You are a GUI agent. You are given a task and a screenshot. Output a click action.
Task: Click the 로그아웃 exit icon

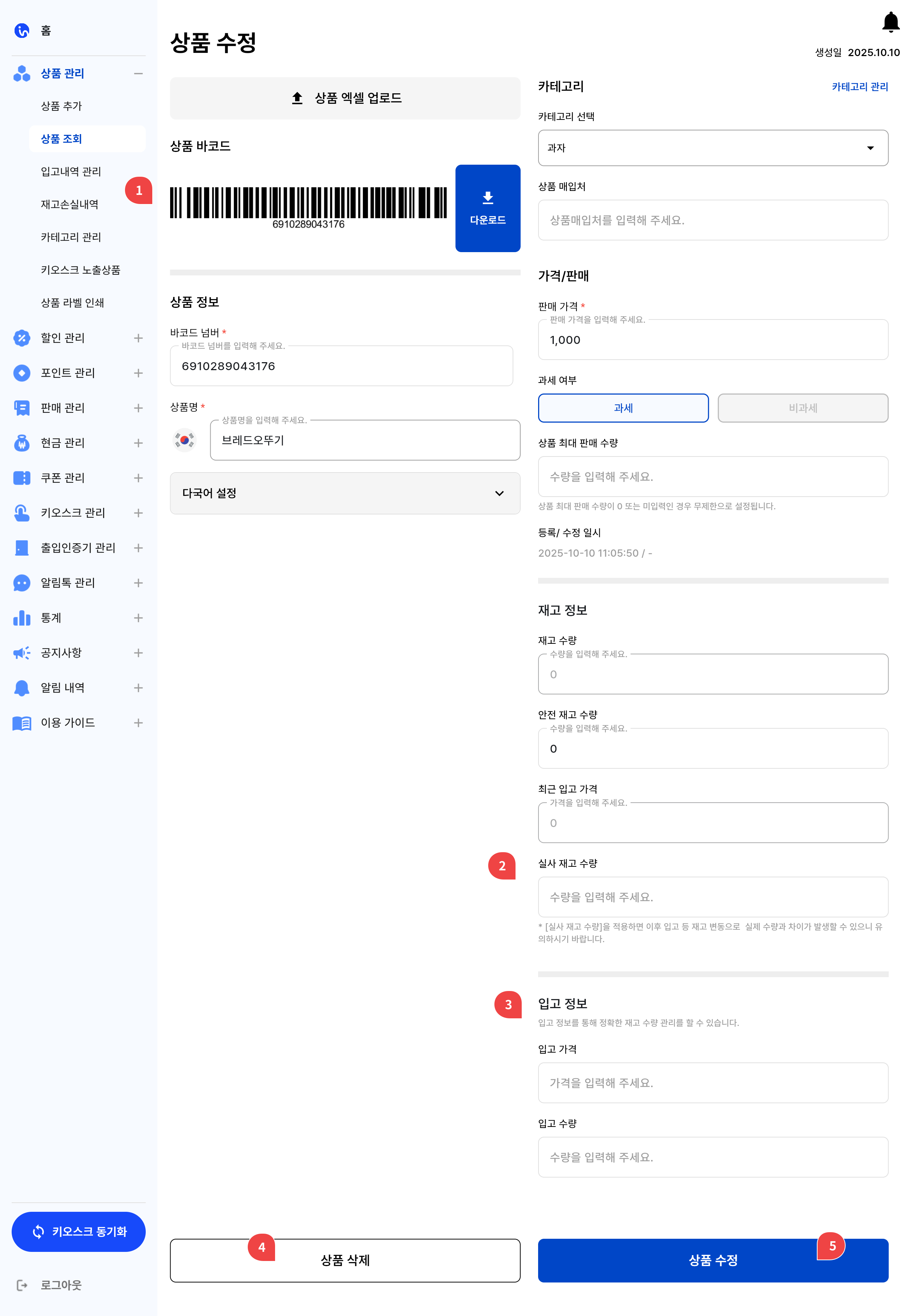[x=22, y=1285]
